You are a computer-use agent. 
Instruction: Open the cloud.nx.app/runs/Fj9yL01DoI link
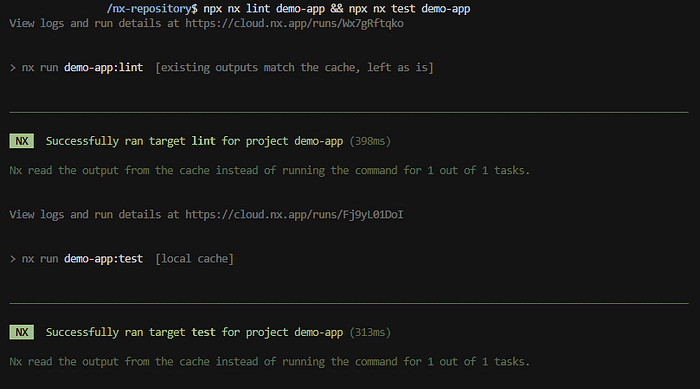click(x=294, y=215)
